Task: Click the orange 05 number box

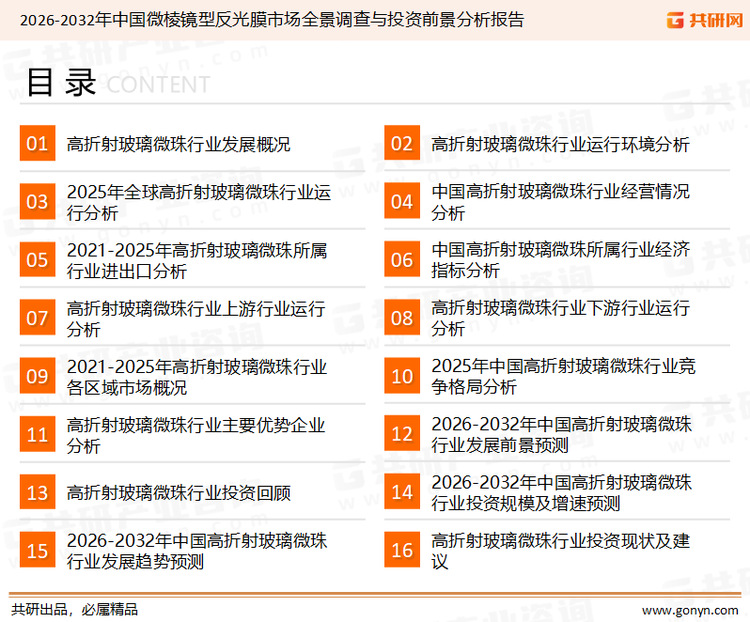Action: (x=37, y=259)
